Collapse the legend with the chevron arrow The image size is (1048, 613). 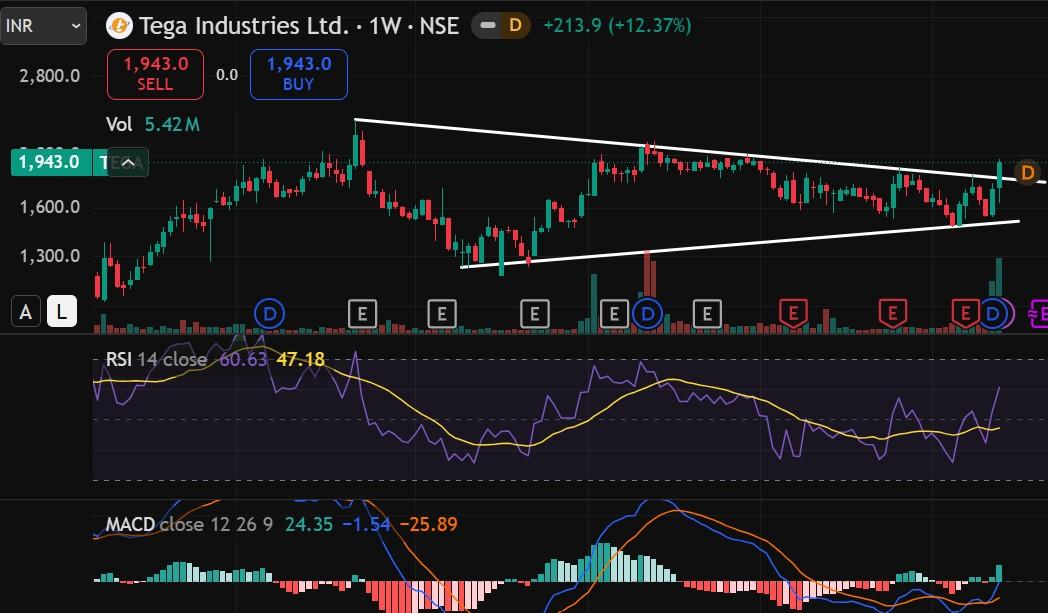(128, 162)
